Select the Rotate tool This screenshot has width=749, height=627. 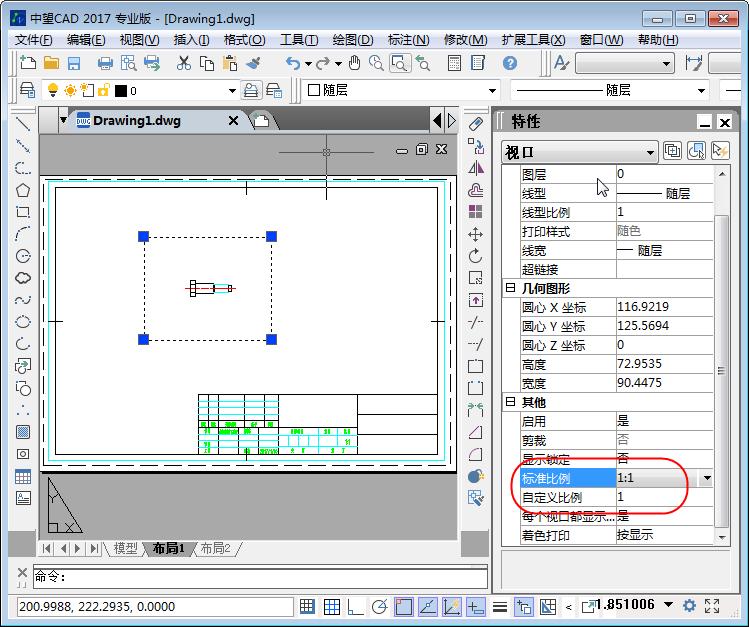point(475,256)
